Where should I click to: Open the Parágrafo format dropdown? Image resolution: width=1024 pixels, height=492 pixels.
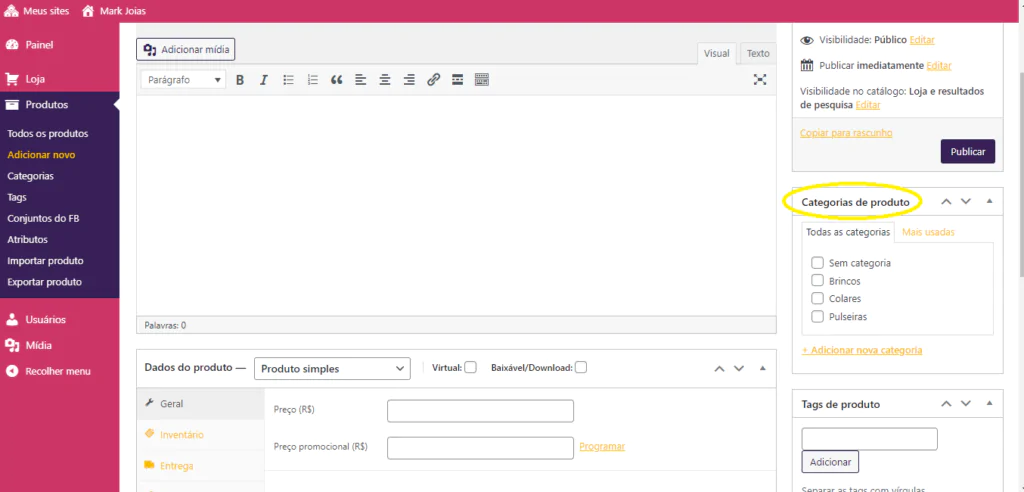184,80
